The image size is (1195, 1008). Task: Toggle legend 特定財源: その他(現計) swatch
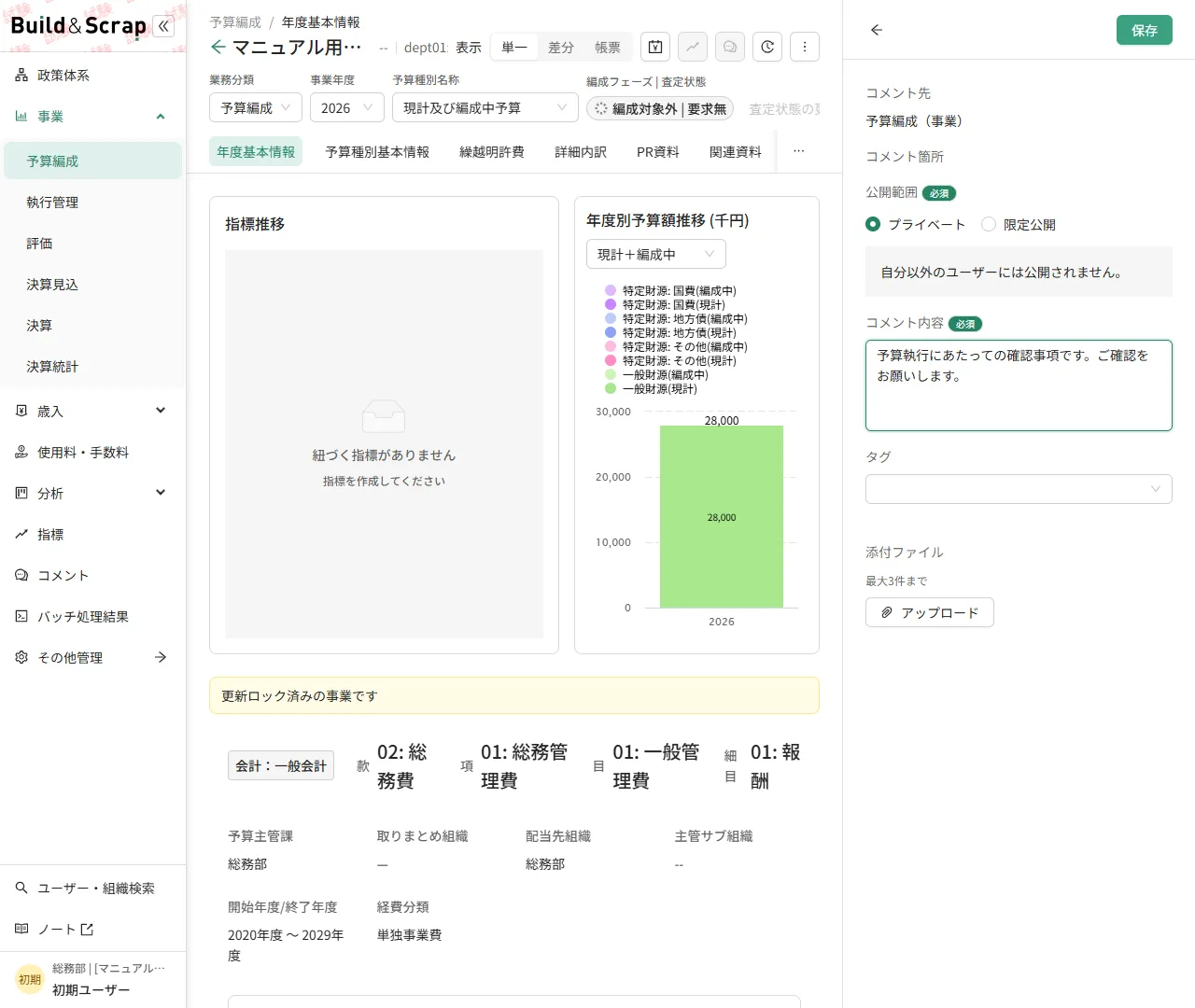click(x=611, y=360)
